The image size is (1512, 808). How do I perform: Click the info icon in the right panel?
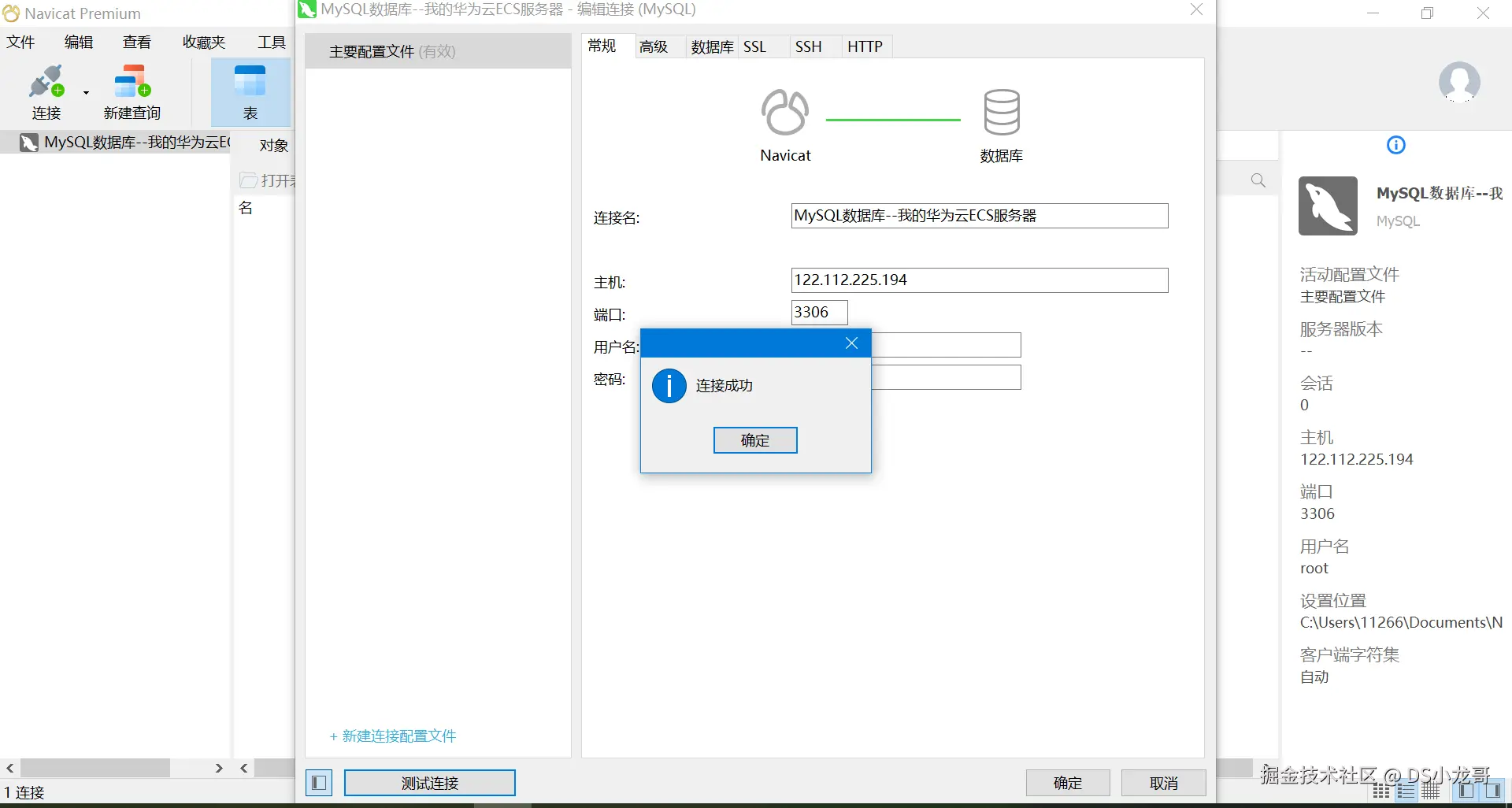tap(1396, 145)
